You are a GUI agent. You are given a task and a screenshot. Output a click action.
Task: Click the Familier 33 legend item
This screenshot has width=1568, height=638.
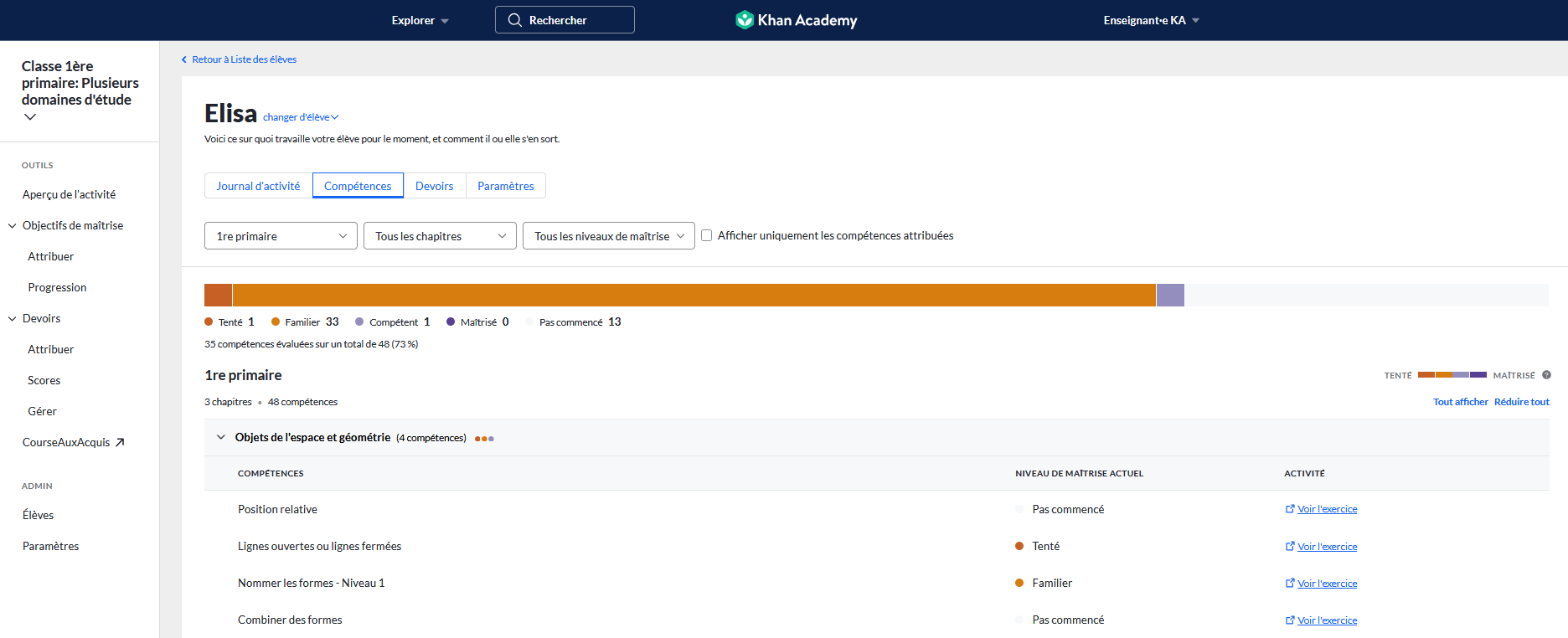(305, 322)
